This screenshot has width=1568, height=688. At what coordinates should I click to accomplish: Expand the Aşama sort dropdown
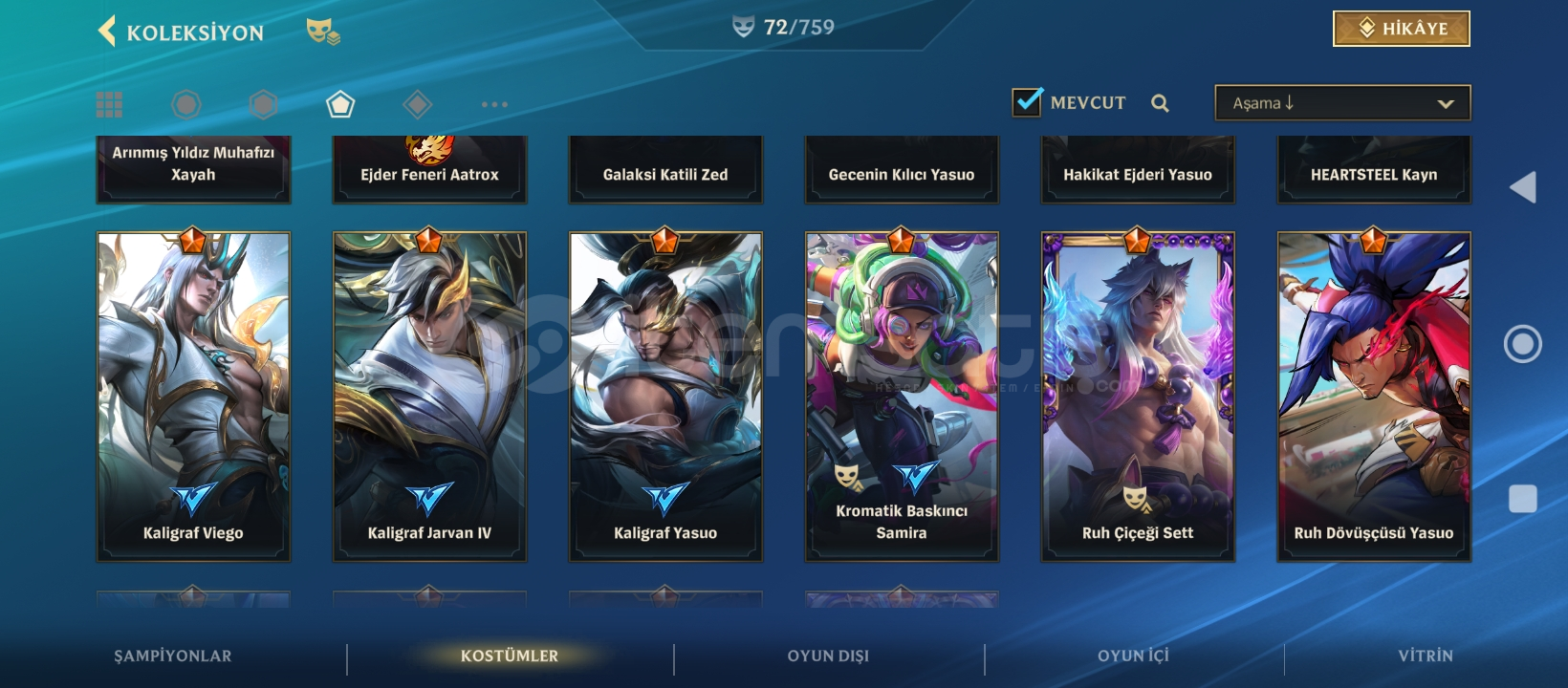pyautogui.click(x=1342, y=103)
